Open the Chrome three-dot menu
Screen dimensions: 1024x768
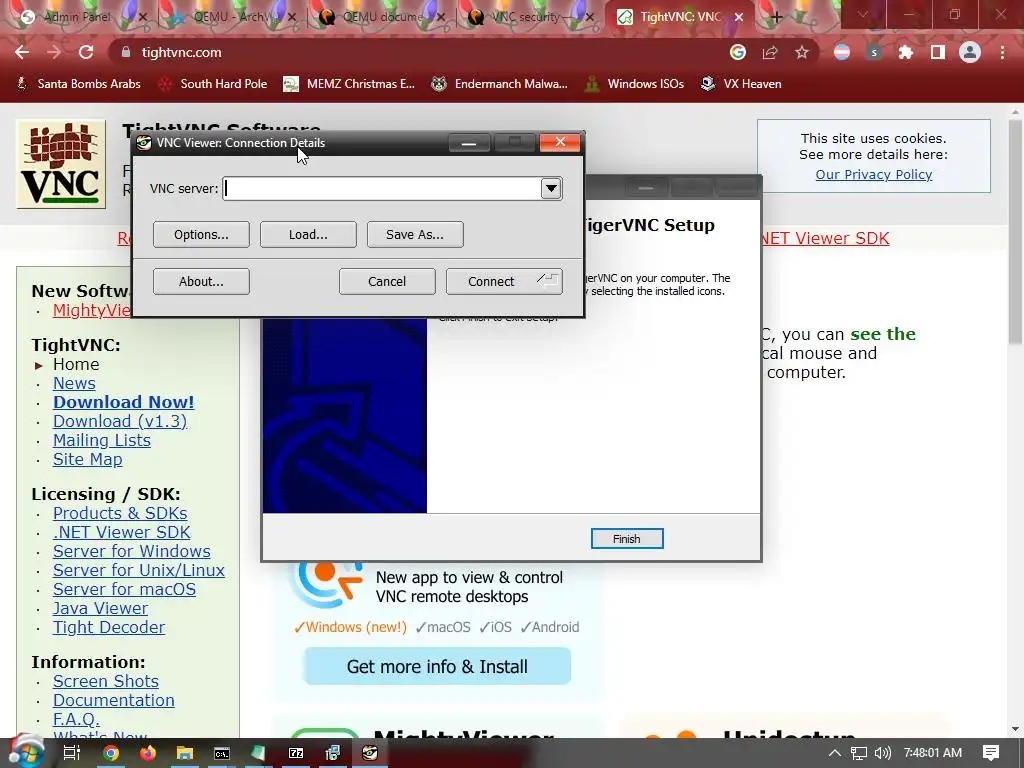pos(1002,52)
